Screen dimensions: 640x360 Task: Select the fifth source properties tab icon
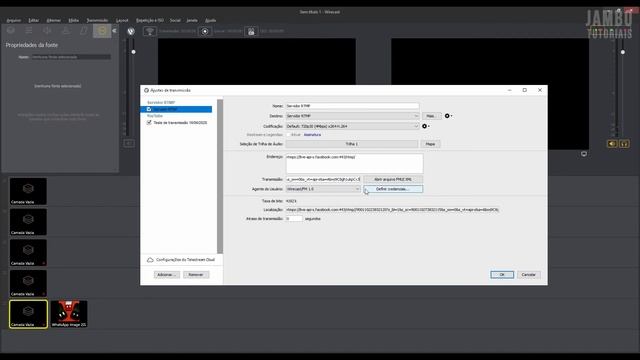coord(84,31)
